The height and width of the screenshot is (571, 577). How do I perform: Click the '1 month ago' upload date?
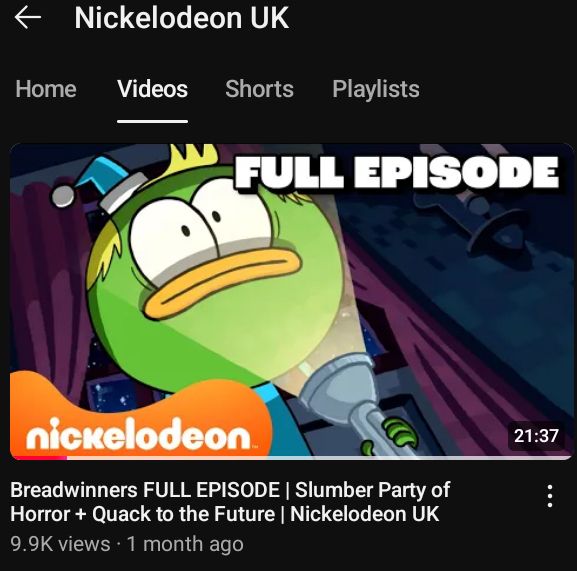click(185, 544)
